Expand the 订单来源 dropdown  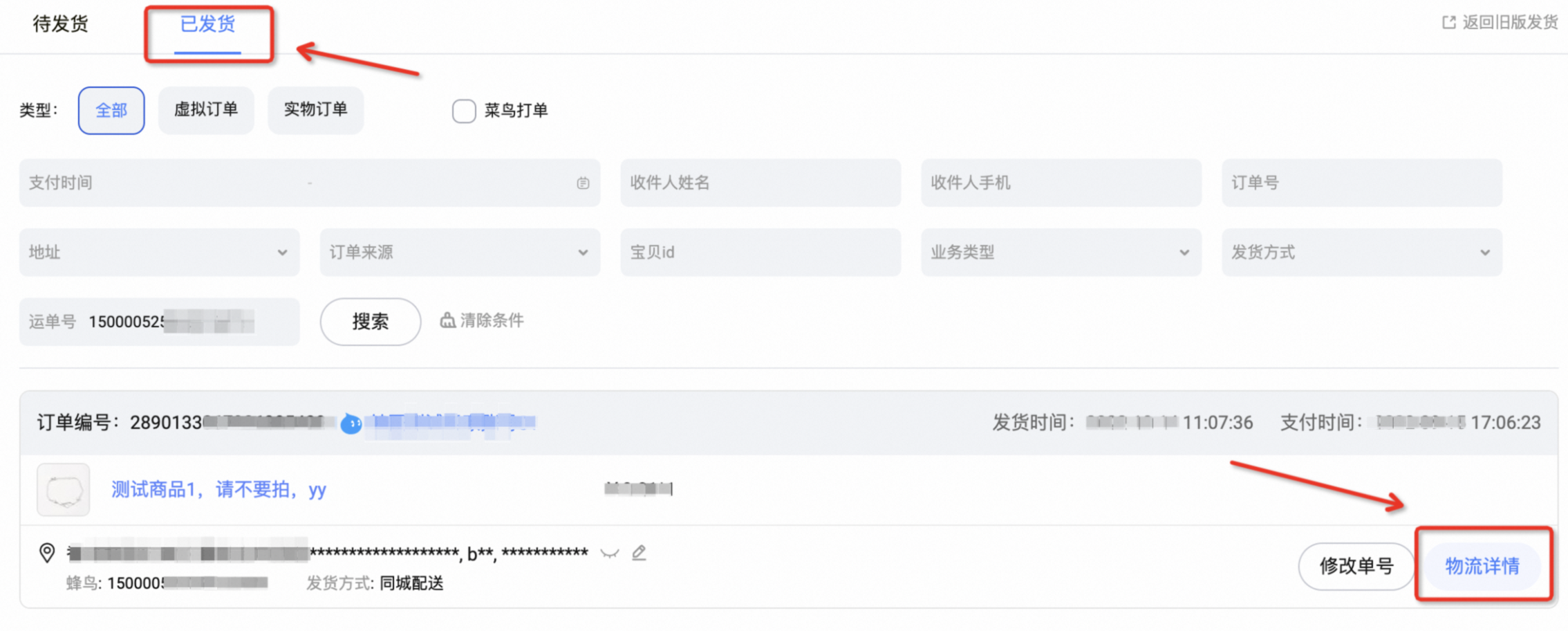460,253
